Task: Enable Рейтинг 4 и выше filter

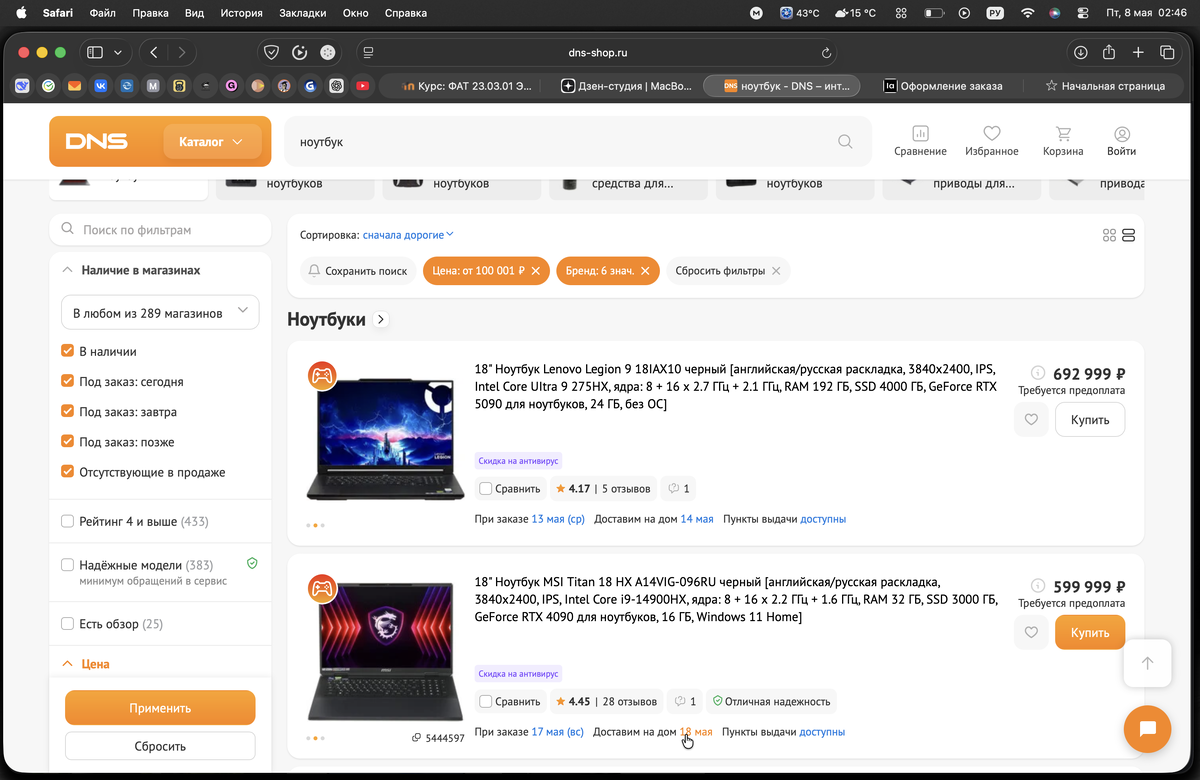Action: click(x=68, y=521)
